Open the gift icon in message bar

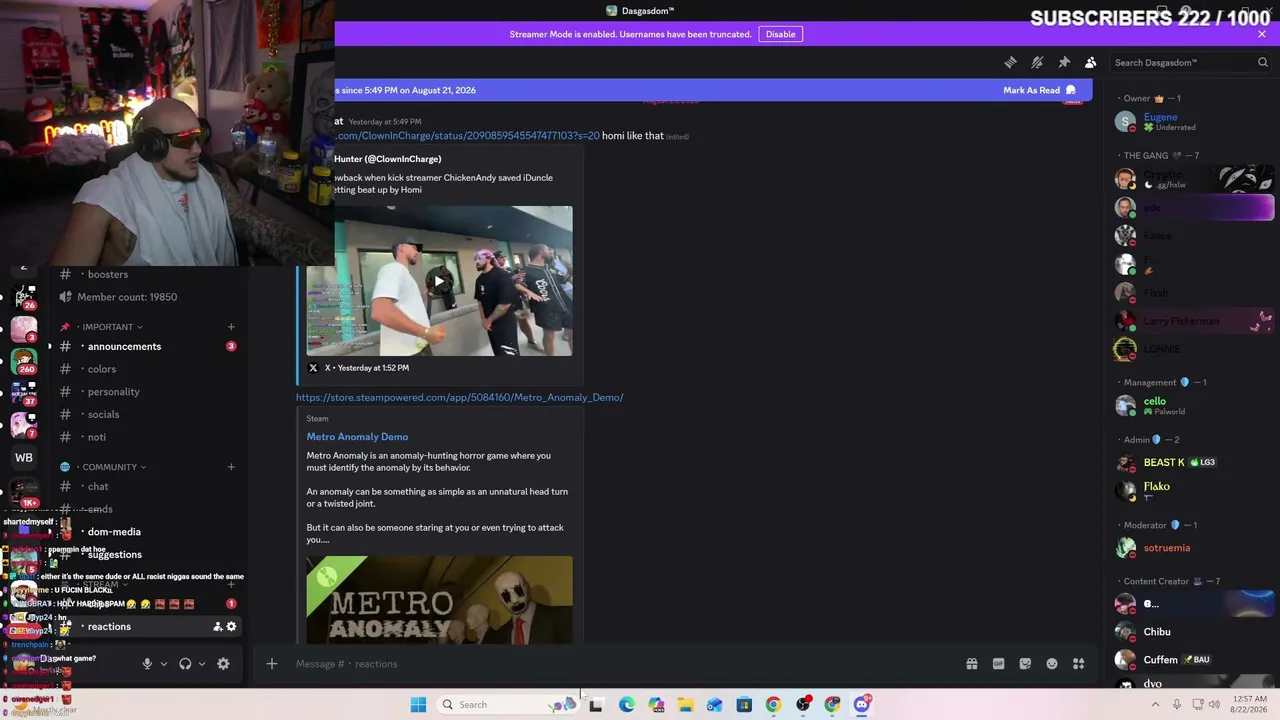(971, 664)
